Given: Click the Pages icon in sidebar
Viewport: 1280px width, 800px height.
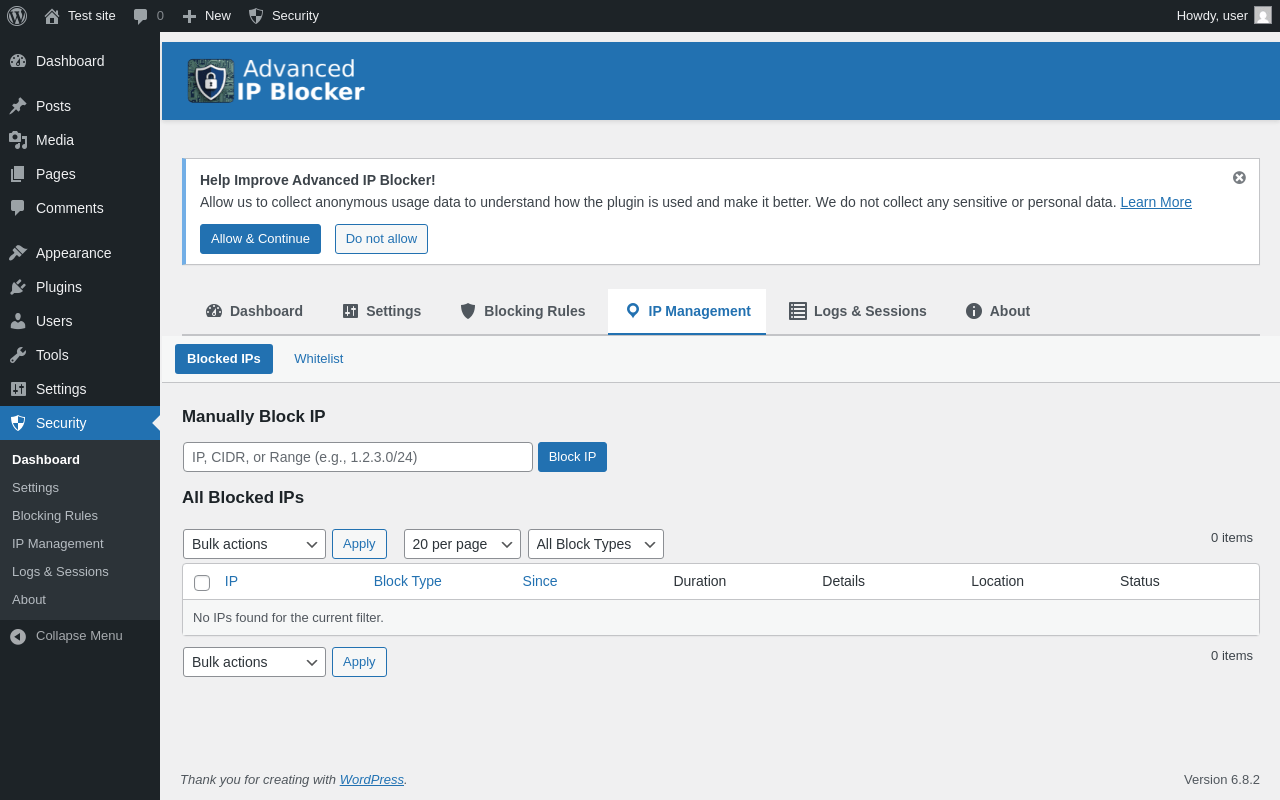Looking at the screenshot, I should (x=18, y=174).
